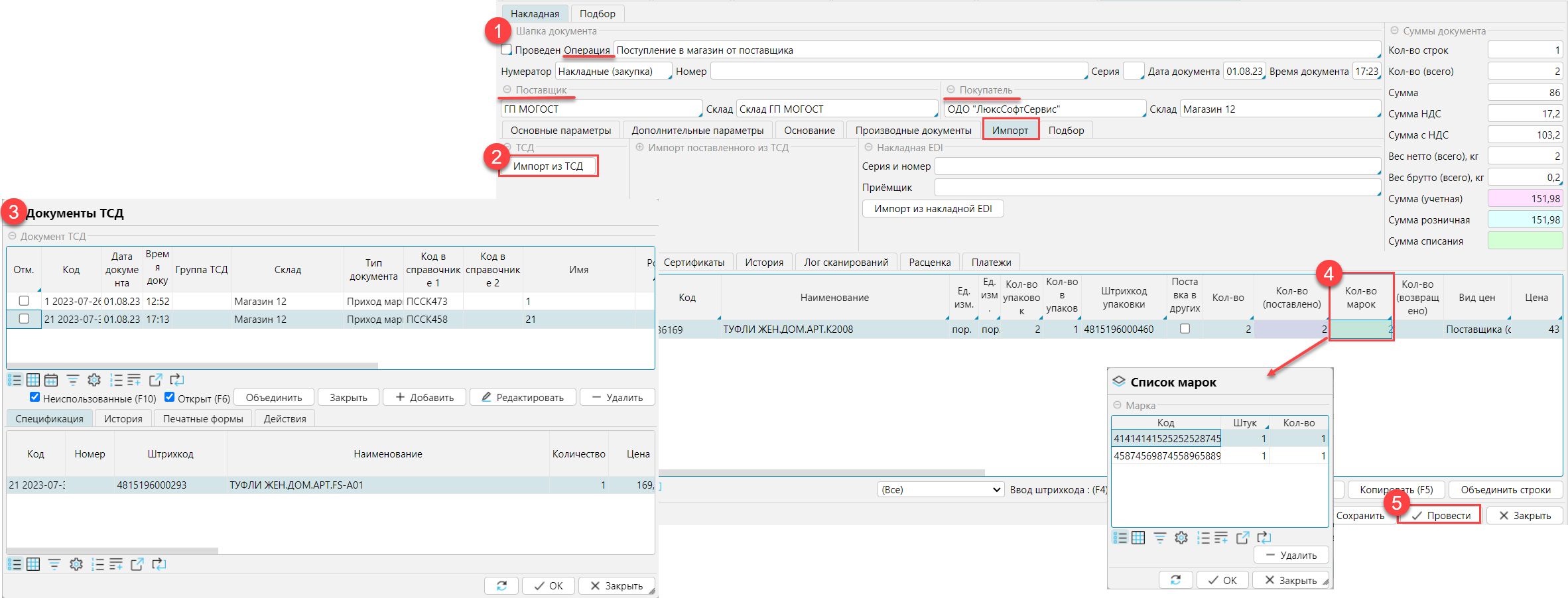Uncheck Неиспользованные (F10) checkbox
Image resolution: width=1568 pixels, height=598 pixels.
coord(34,397)
